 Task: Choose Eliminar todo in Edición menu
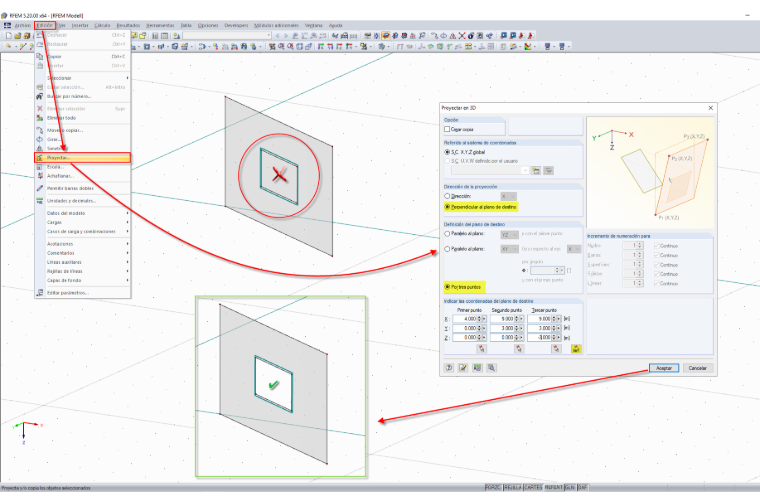pyautogui.click(x=82, y=118)
